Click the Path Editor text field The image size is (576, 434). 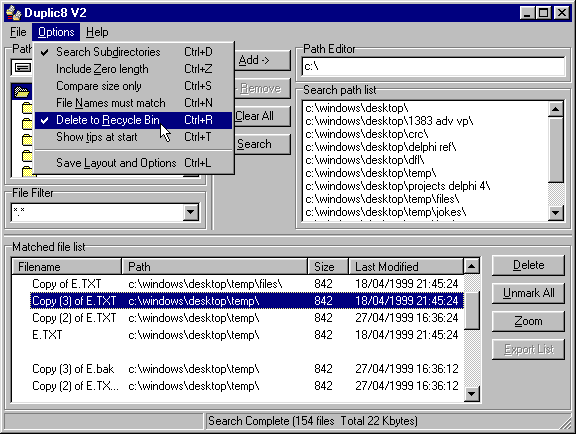tap(433, 67)
